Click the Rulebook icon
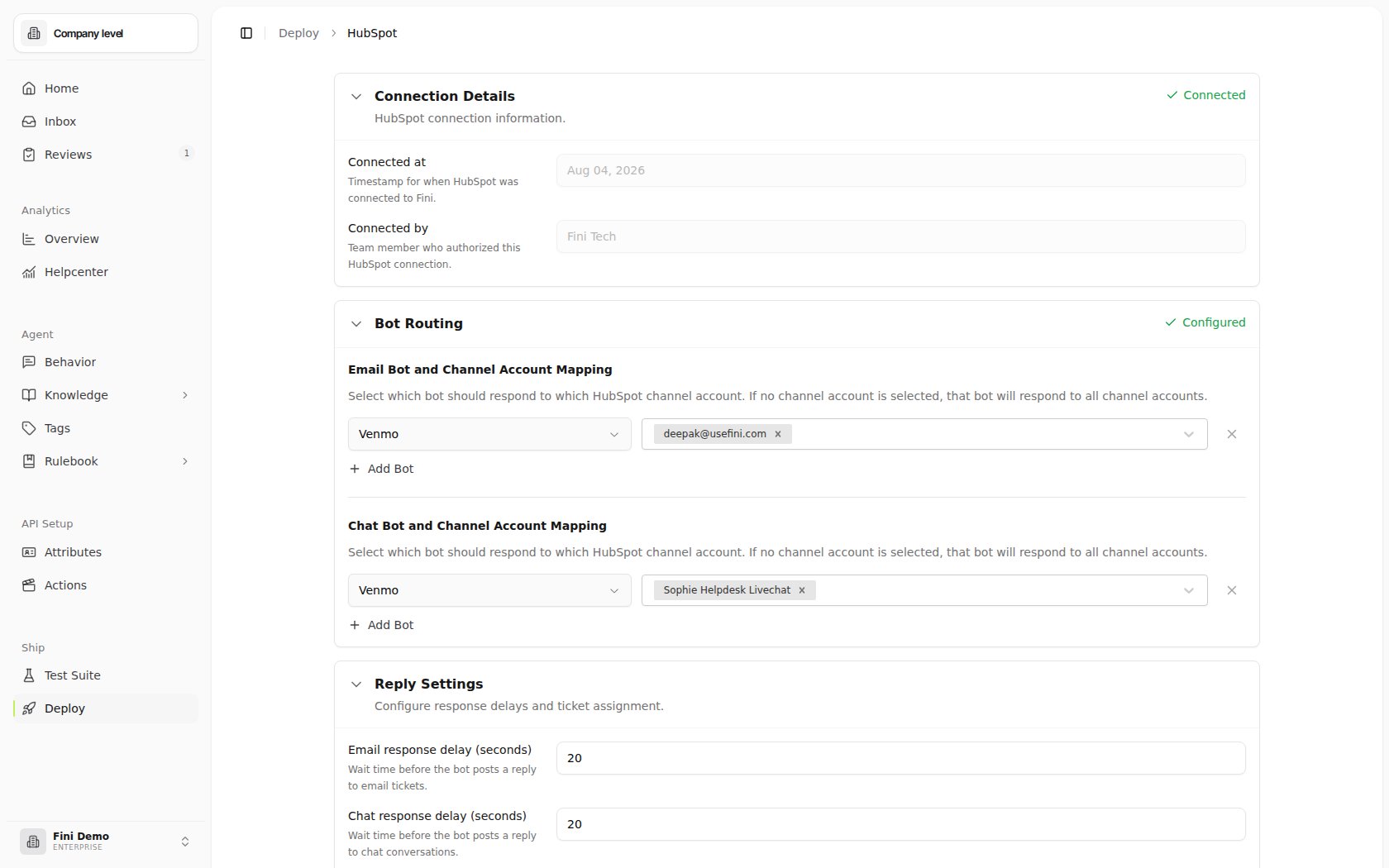This screenshot has width=1389, height=868. pyautogui.click(x=29, y=461)
